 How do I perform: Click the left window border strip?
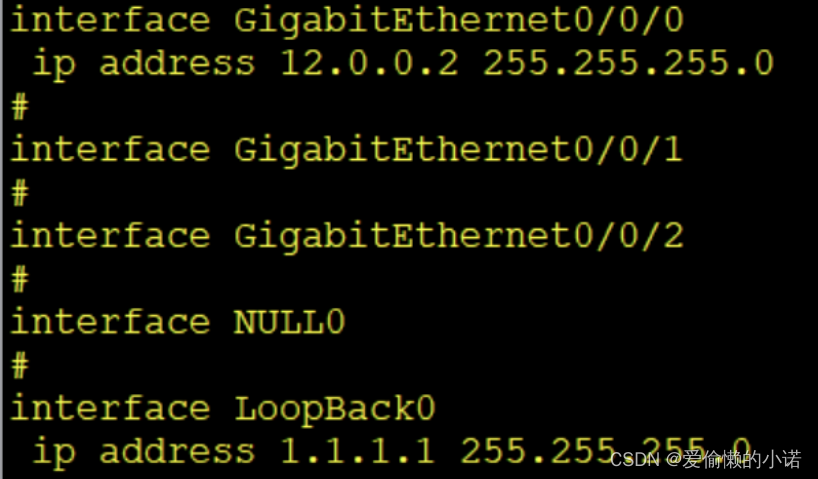click(x=2, y=240)
